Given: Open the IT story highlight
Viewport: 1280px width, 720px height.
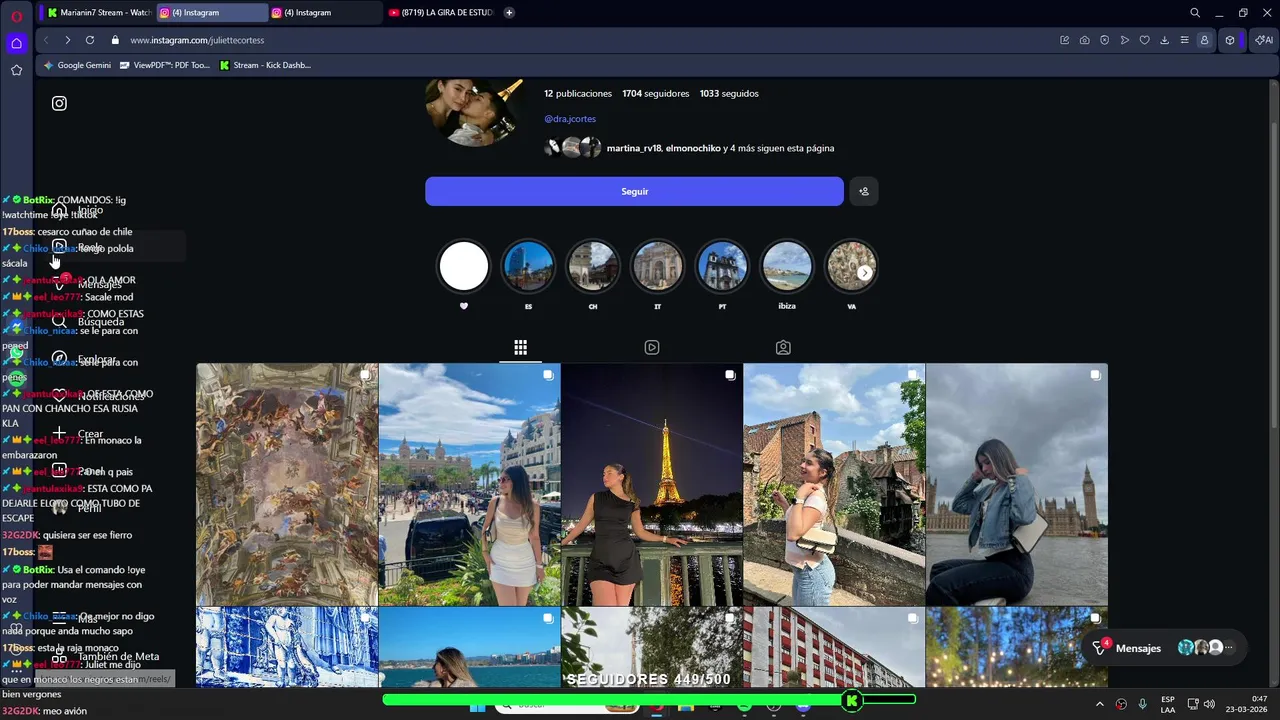Looking at the screenshot, I should [658, 267].
